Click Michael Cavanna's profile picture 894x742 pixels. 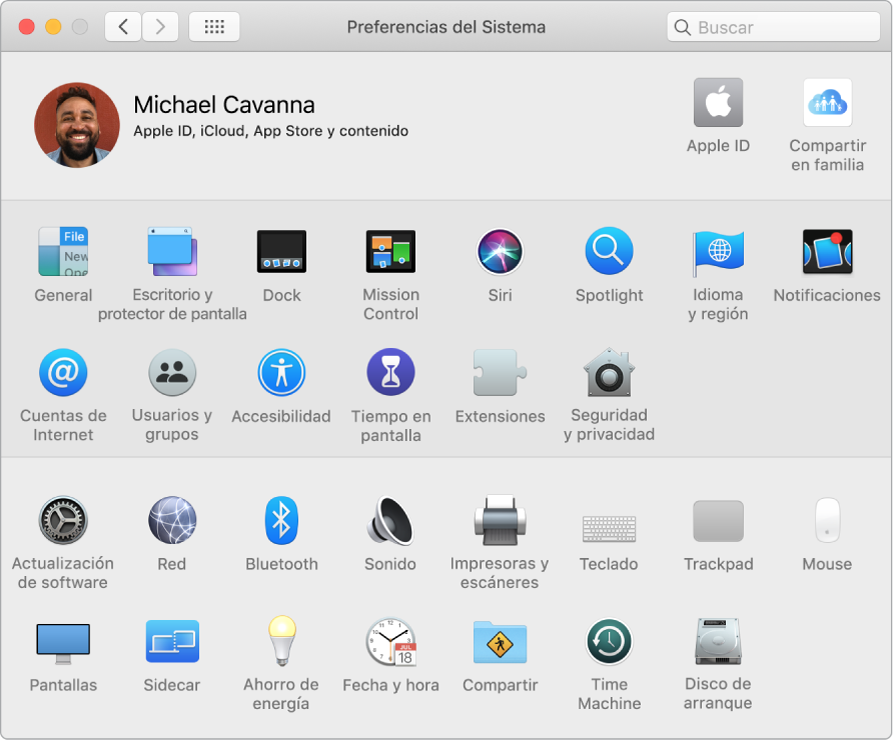point(77,124)
